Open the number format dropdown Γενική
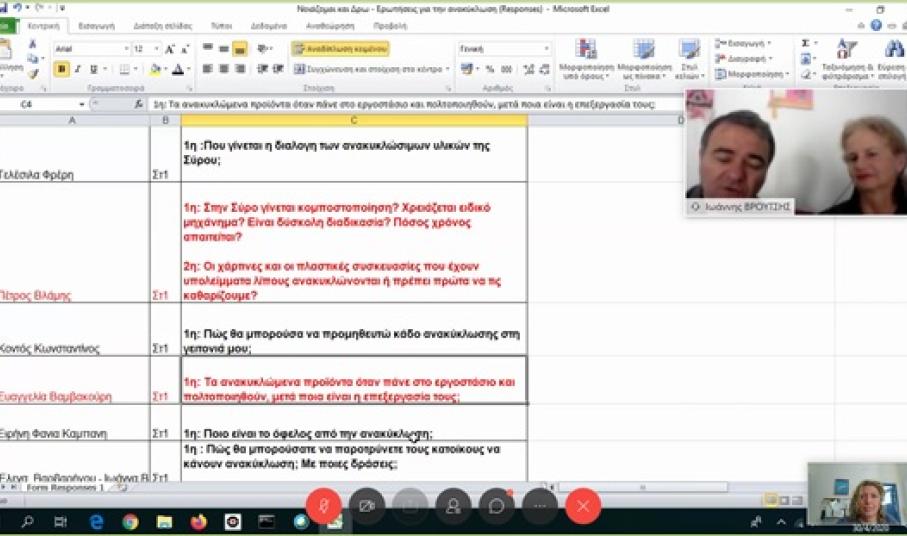Image resolution: width=907 pixels, height=536 pixels. 545,49
